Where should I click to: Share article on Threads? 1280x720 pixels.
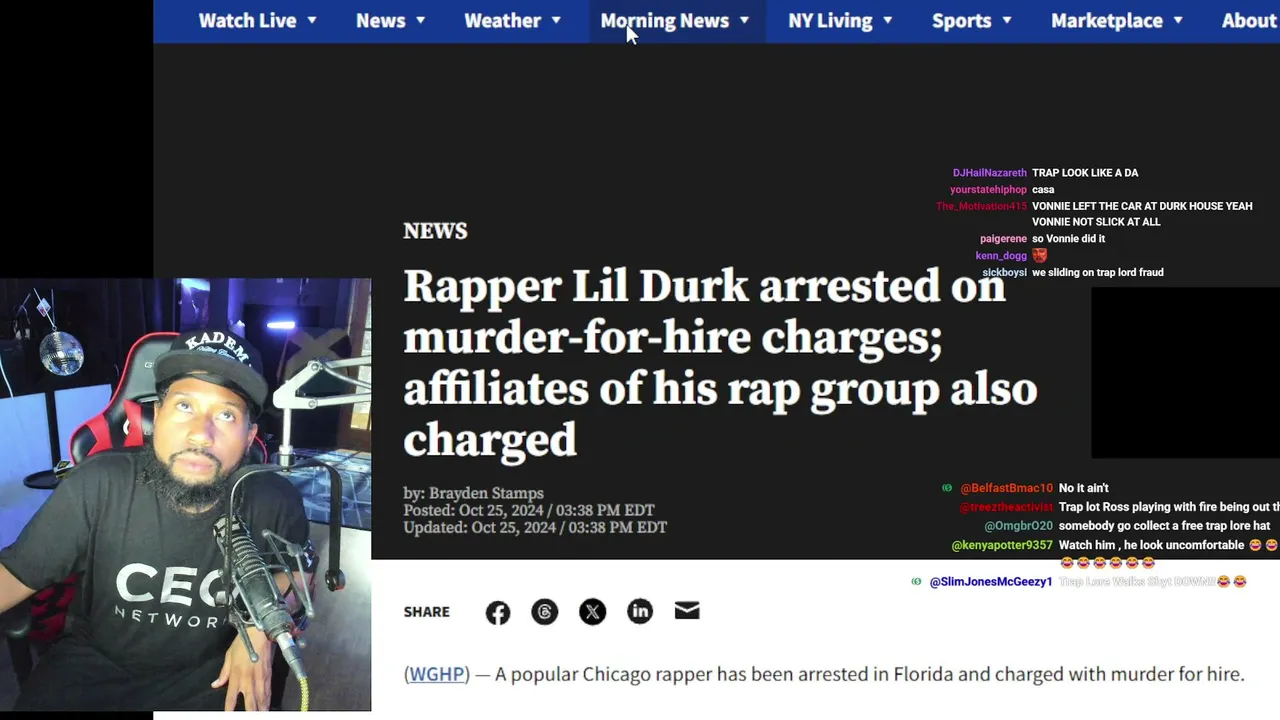(545, 612)
